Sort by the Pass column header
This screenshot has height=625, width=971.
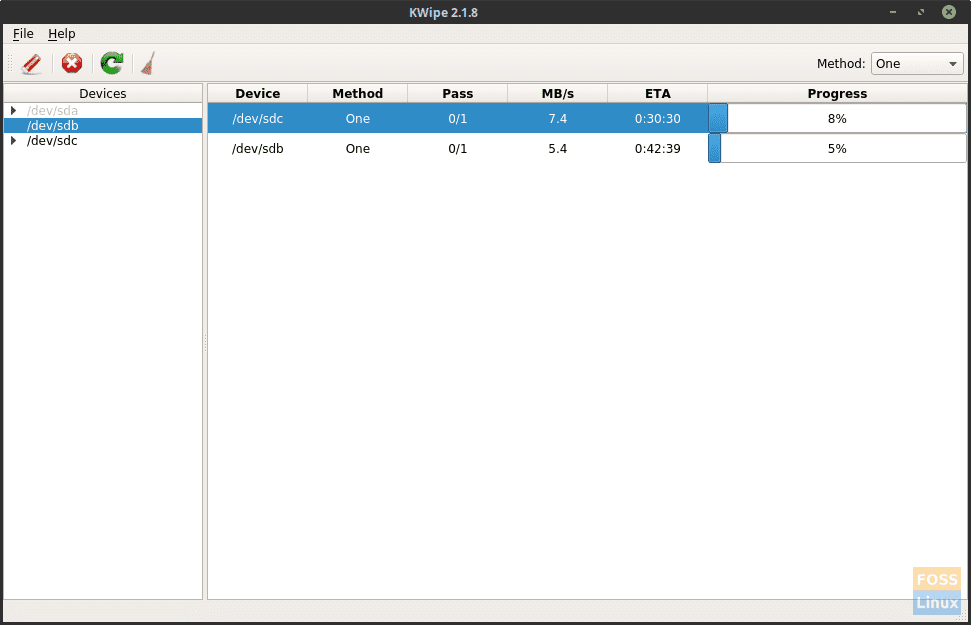click(458, 94)
